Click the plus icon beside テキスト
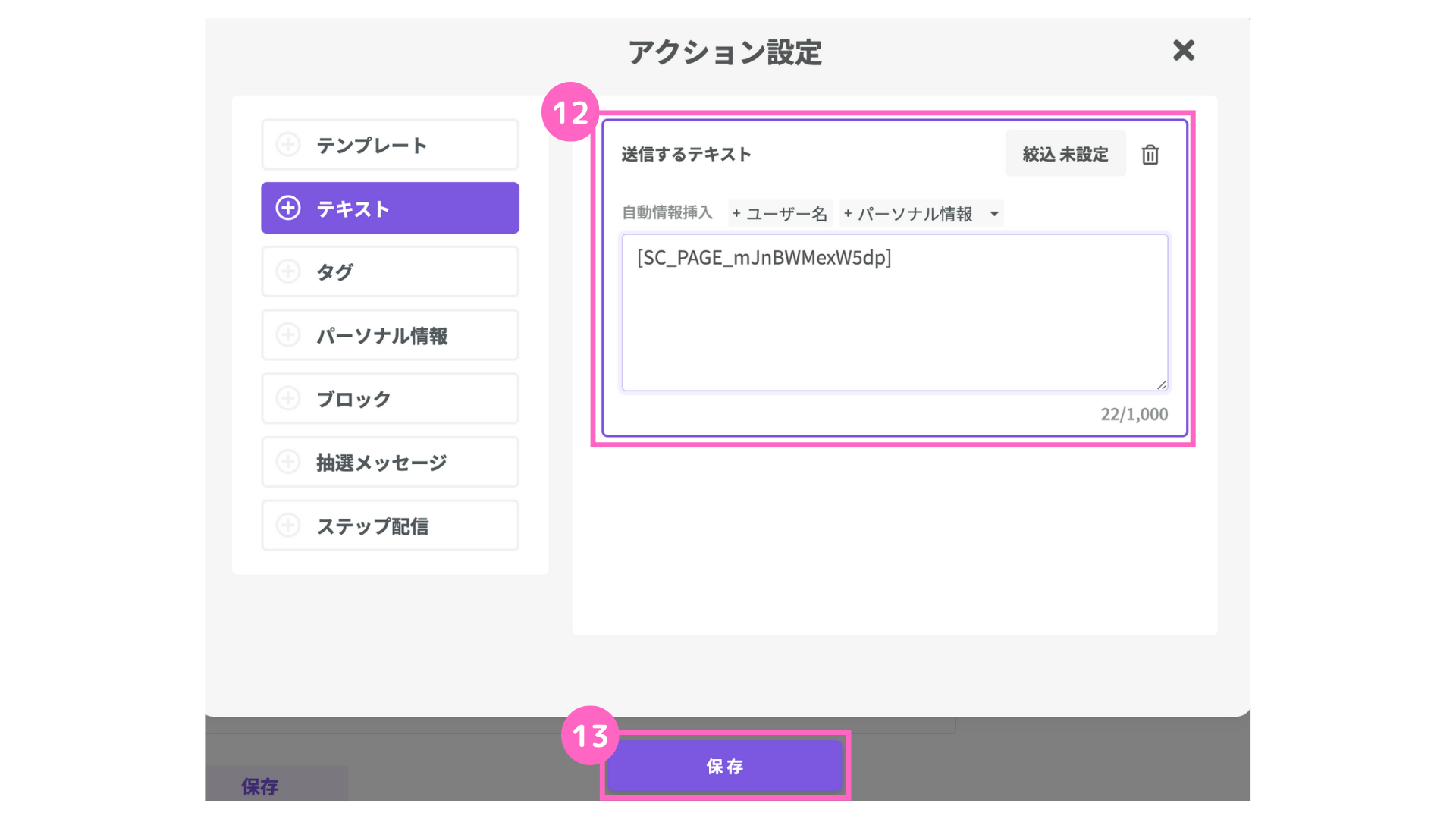 (x=288, y=208)
